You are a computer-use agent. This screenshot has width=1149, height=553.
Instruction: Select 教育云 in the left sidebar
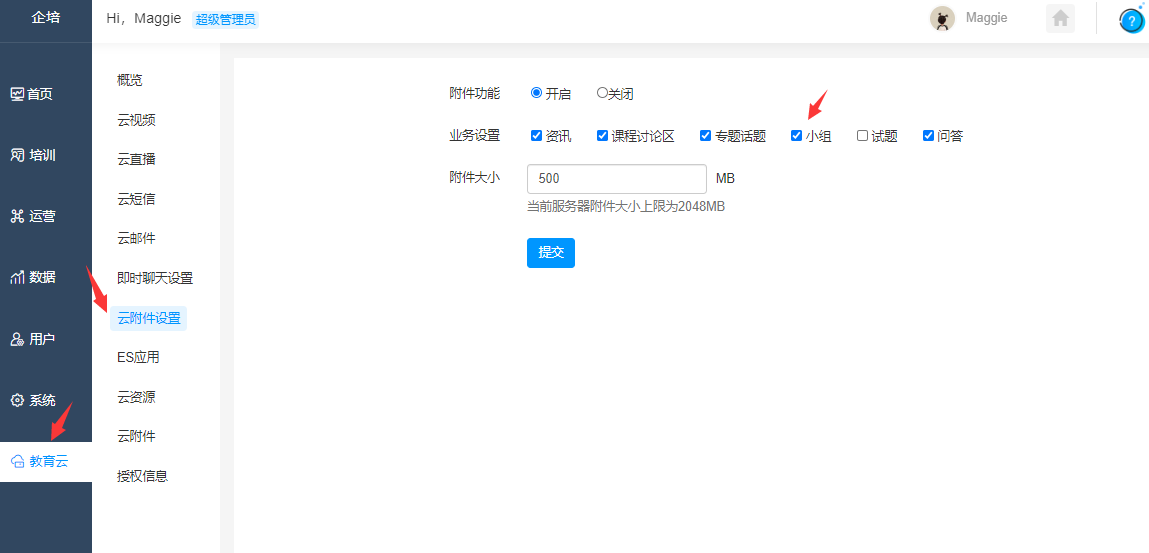(x=45, y=461)
